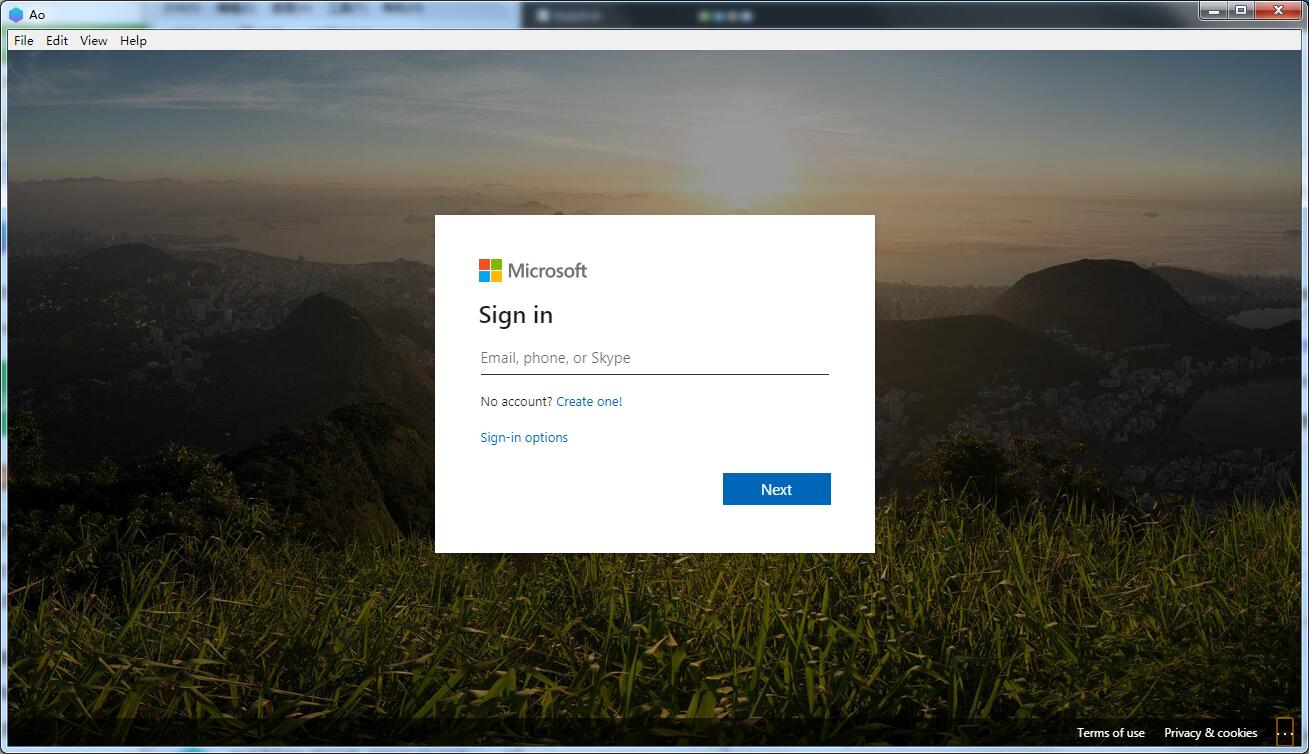Close the Ao window

pos(1279,11)
